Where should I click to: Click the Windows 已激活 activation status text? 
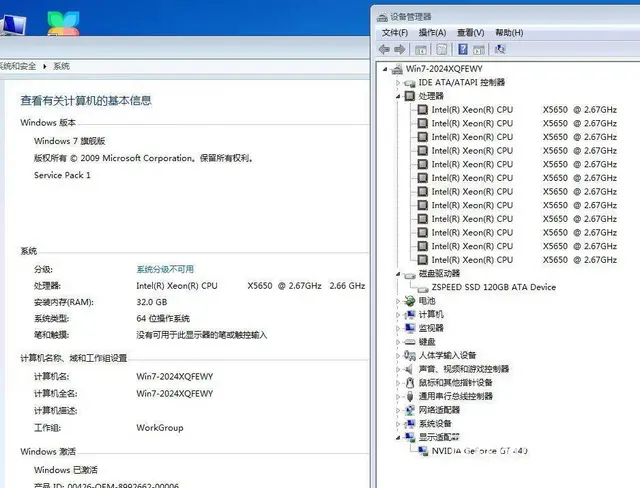(x=66, y=470)
